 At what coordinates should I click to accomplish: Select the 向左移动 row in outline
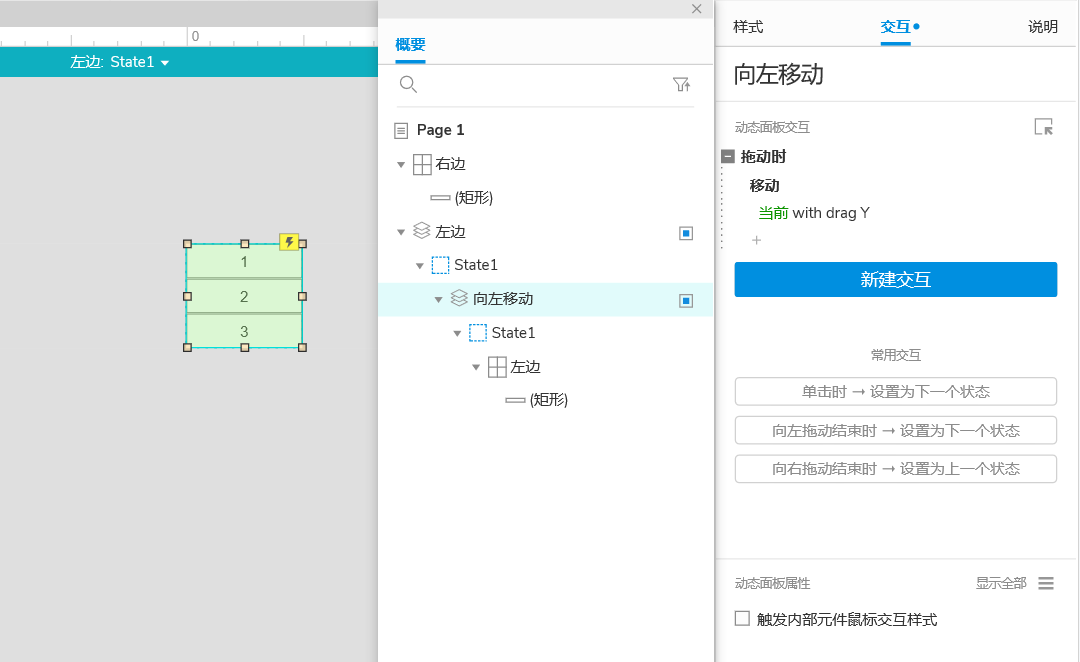pos(546,299)
